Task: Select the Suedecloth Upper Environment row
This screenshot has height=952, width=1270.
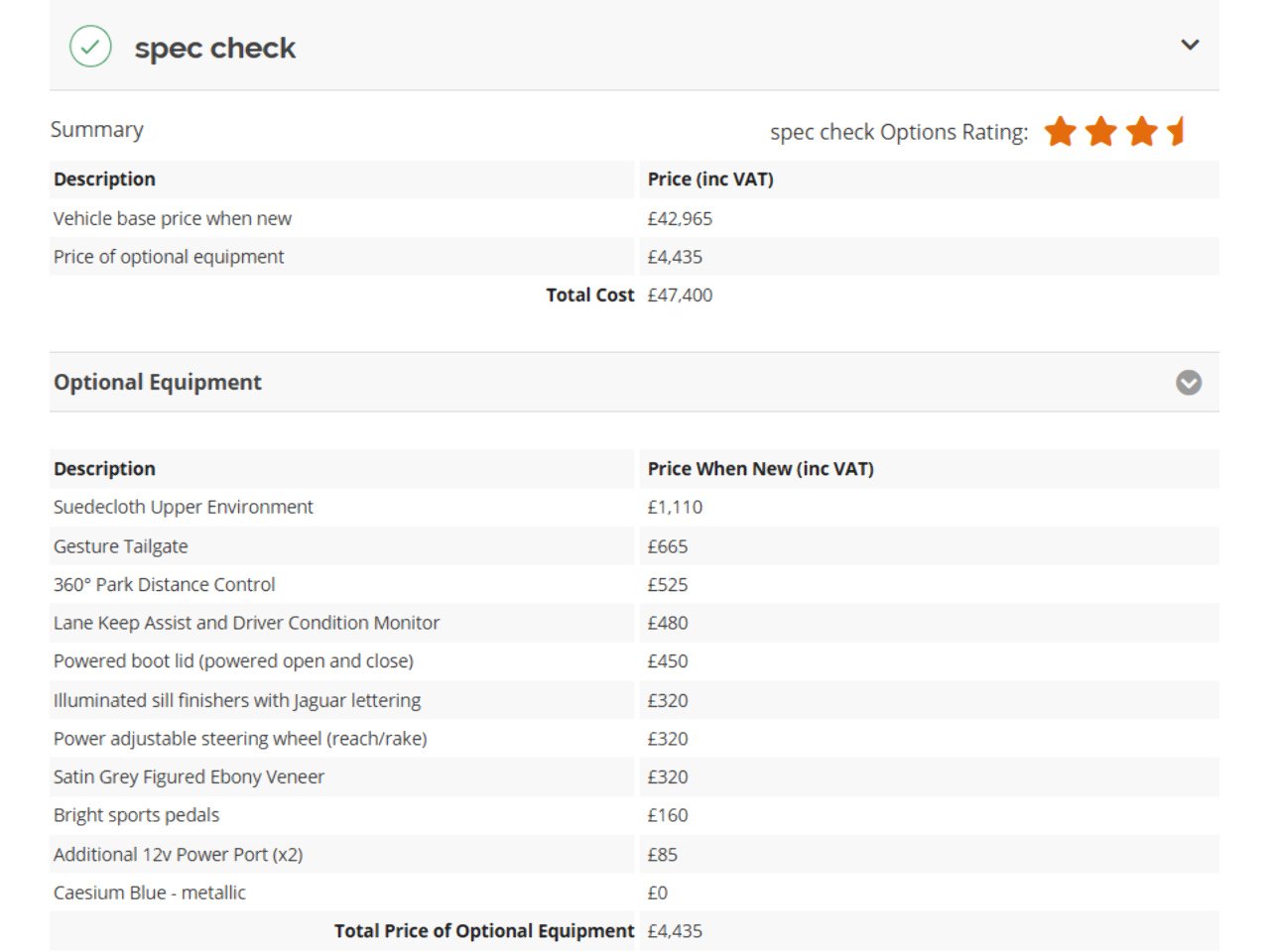Action: (x=184, y=508)
